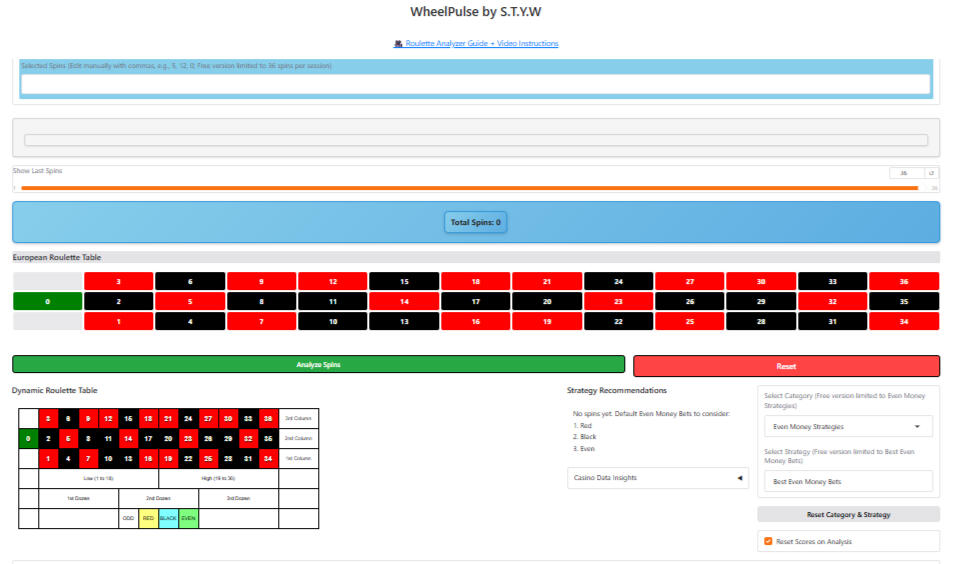The image size is (961, 564).
Task: Select black 29 on European Roulette Table
Action: click(x=761, y=302)
